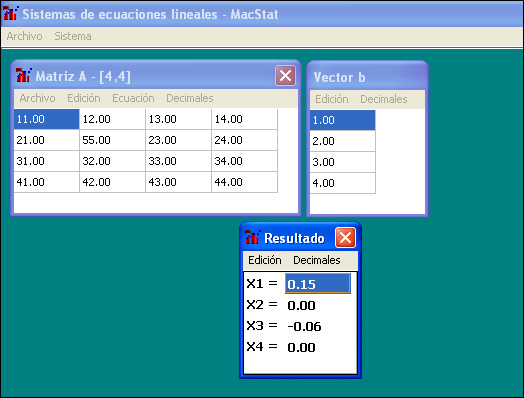Open Decimales menu in Matriz A window

(190, 98)
